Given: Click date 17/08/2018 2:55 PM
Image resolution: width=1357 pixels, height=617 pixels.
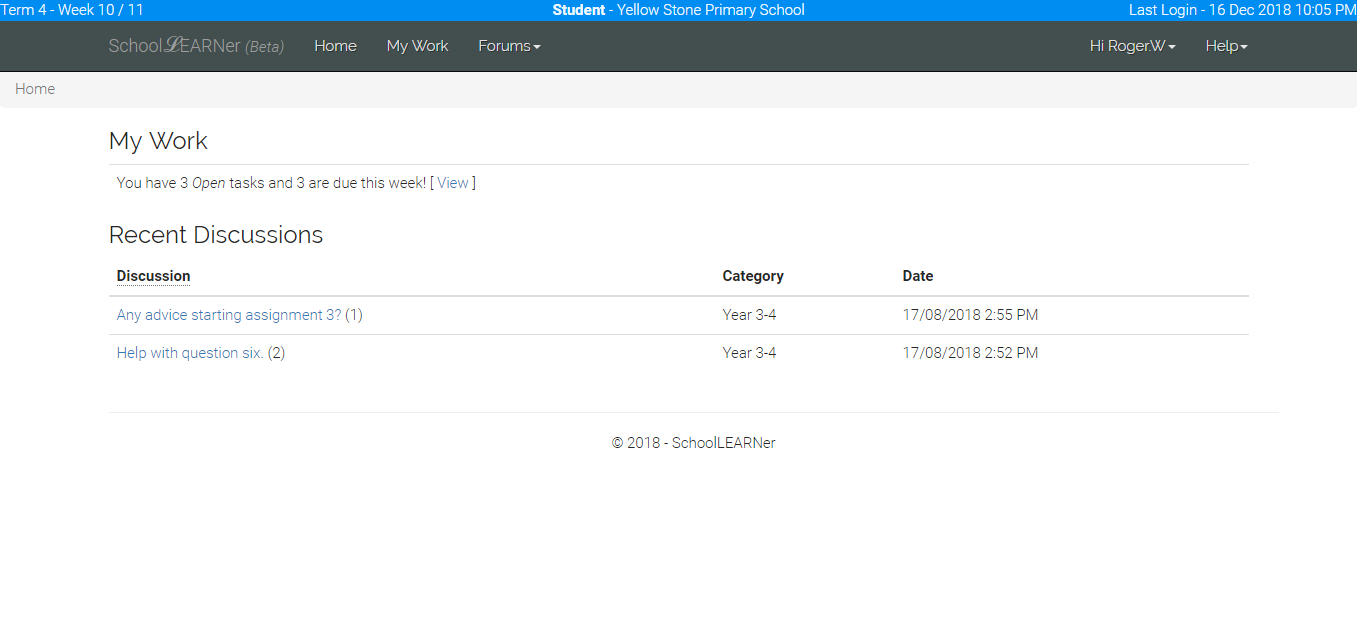Looking at the screenshot, I should pos(970,315).
